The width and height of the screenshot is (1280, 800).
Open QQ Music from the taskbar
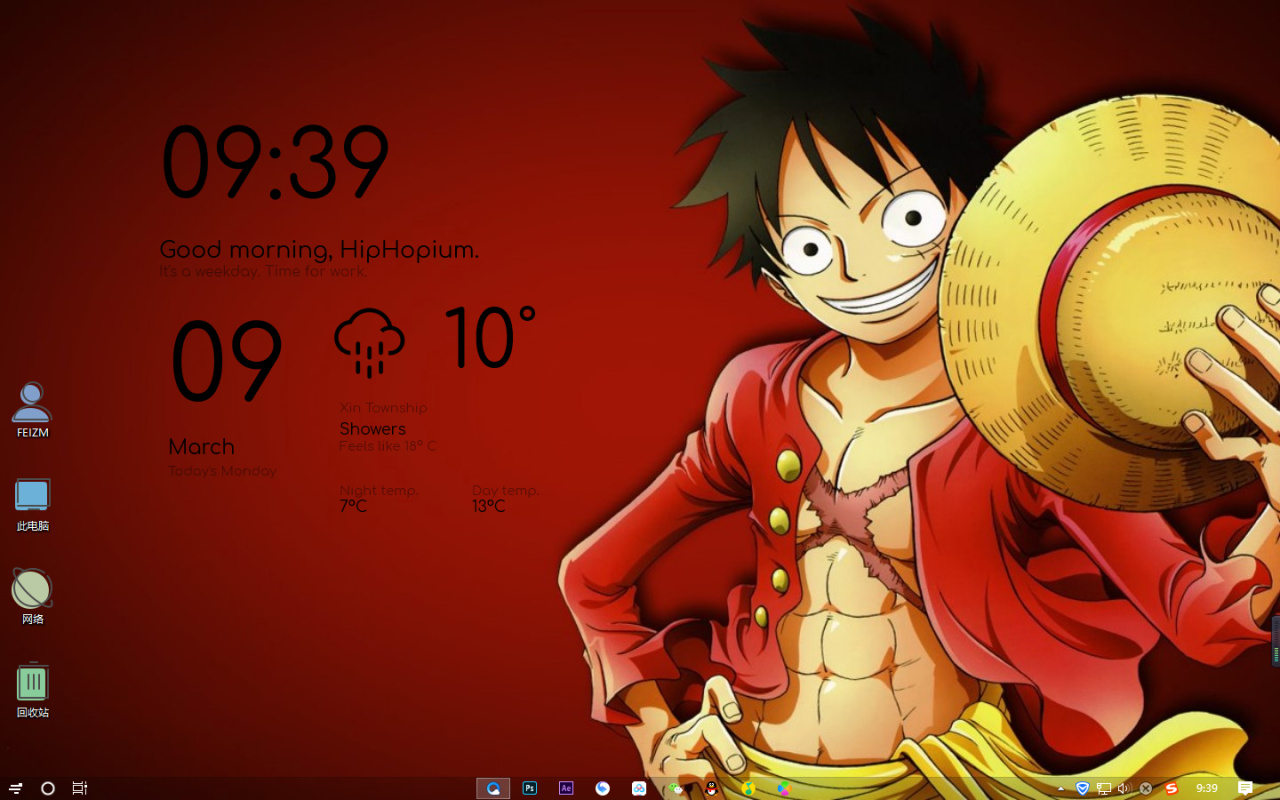(748, 788)
